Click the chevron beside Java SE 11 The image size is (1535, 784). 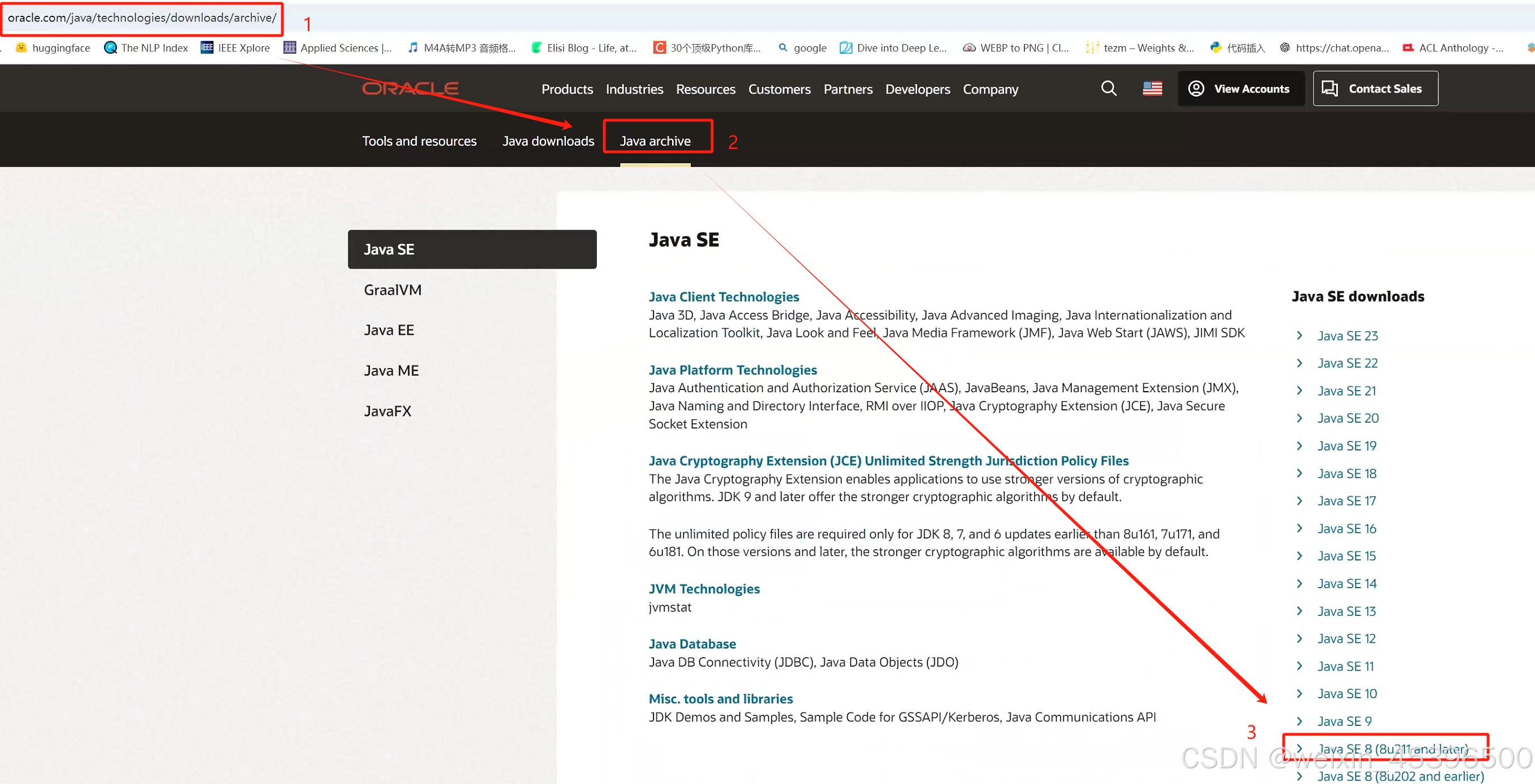point(1299,666)
